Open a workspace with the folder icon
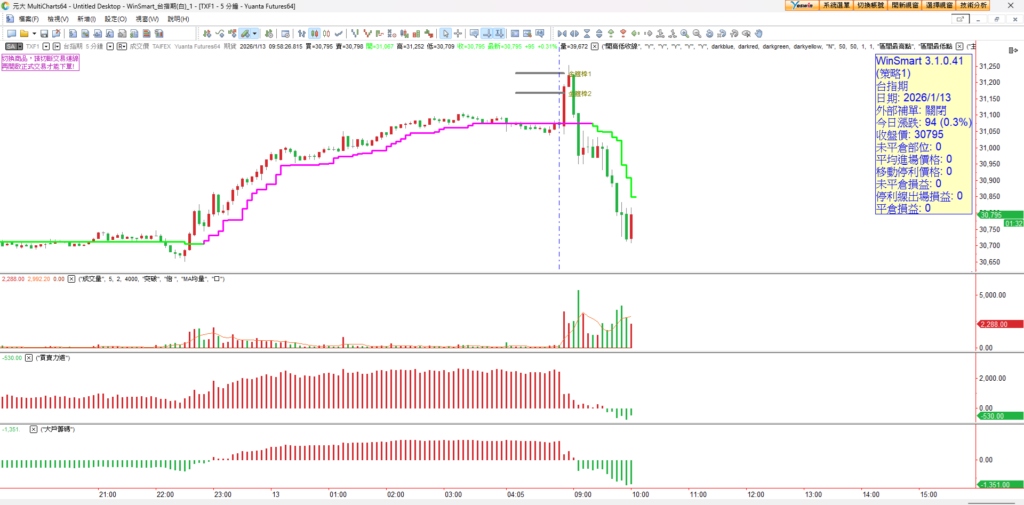Viewport: 1024px width, 505px height. pos(23,33)
